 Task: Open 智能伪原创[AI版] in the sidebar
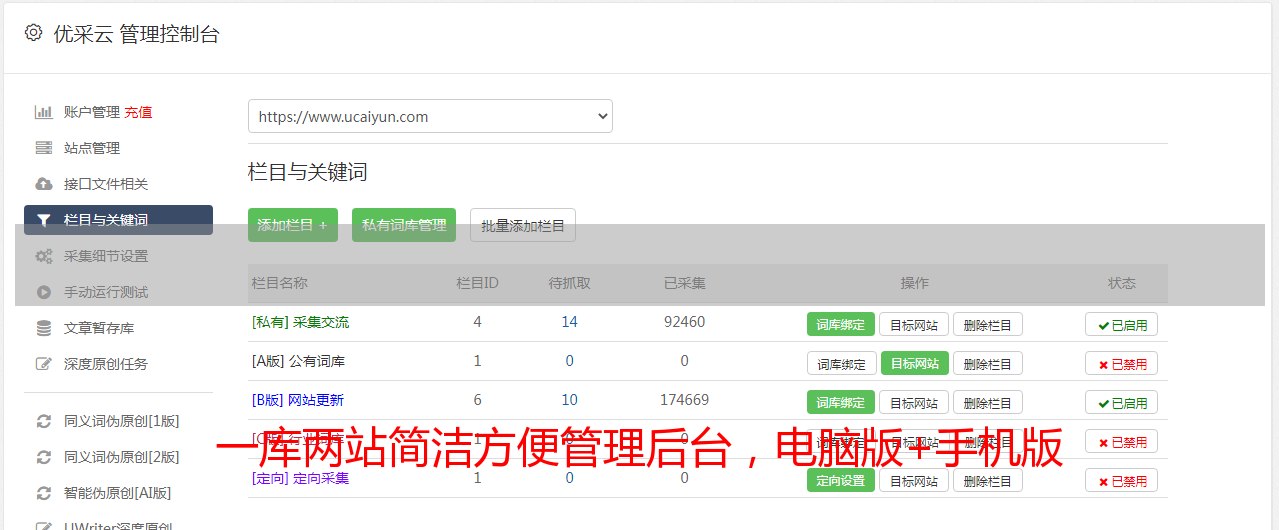point(117,493)
